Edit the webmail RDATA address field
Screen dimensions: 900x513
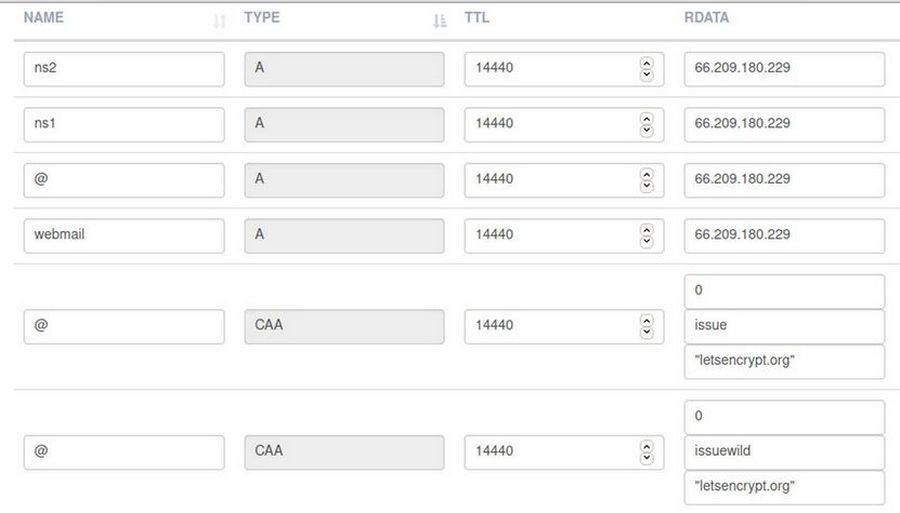784,235
